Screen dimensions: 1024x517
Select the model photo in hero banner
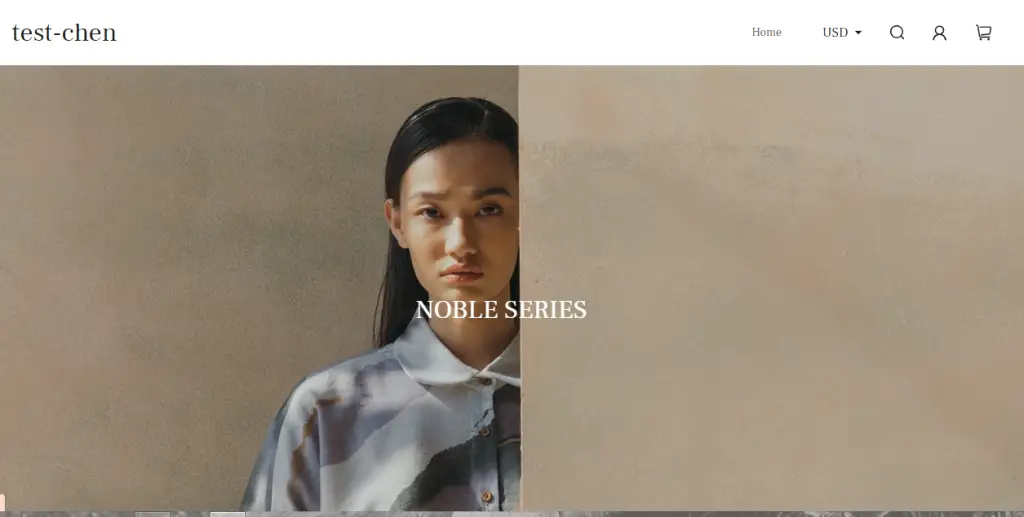[259, 288]
